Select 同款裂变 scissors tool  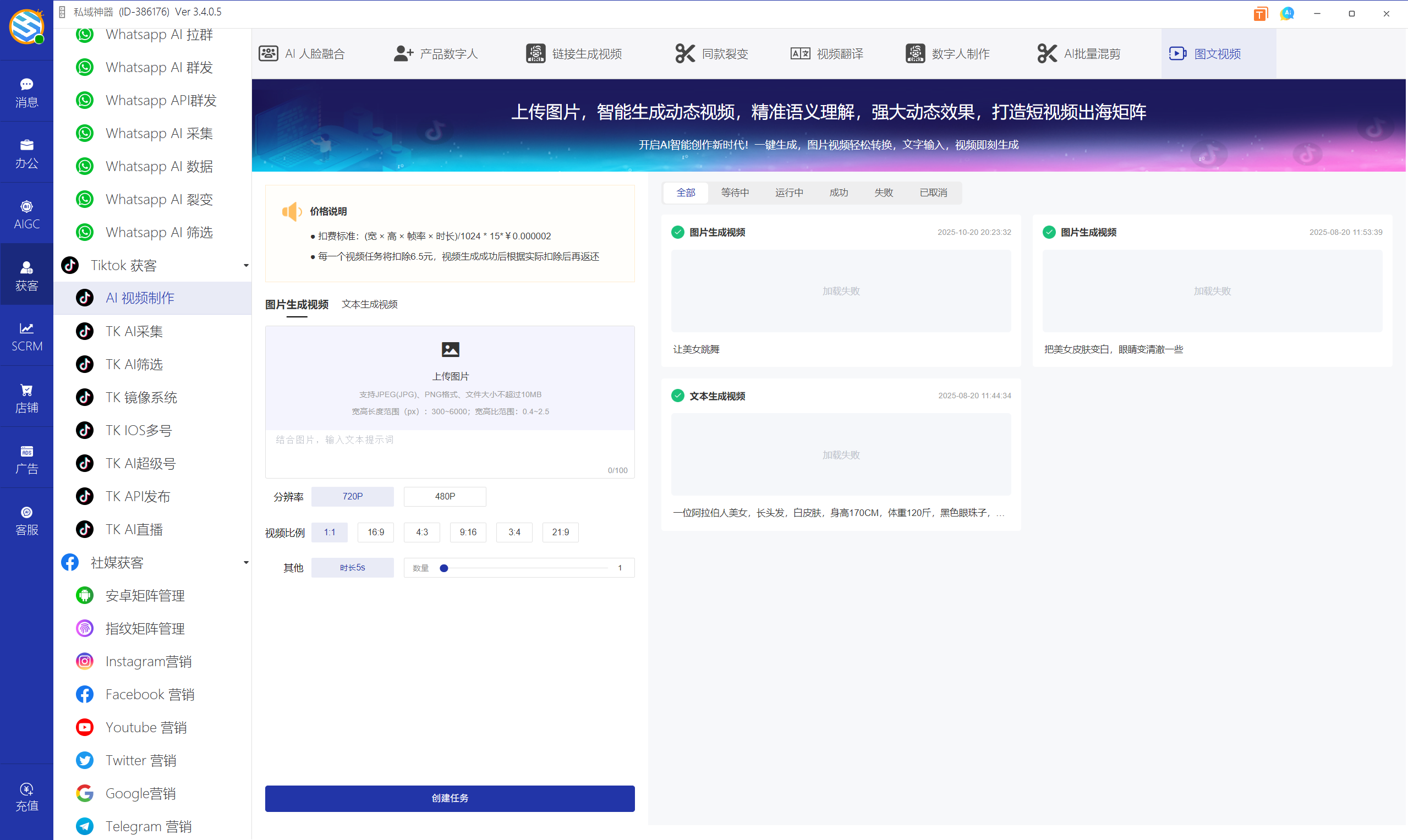[711, 54]
